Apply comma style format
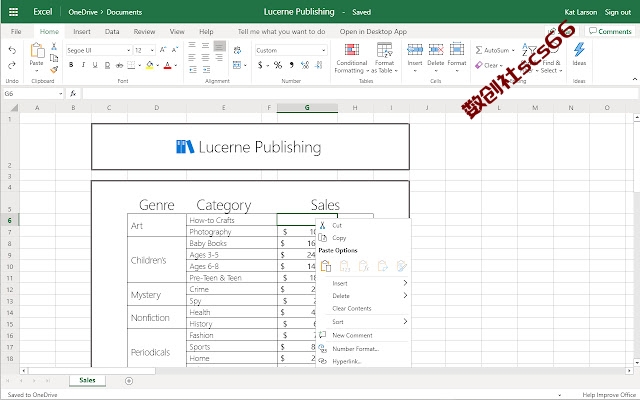 [x=291, y=64]
